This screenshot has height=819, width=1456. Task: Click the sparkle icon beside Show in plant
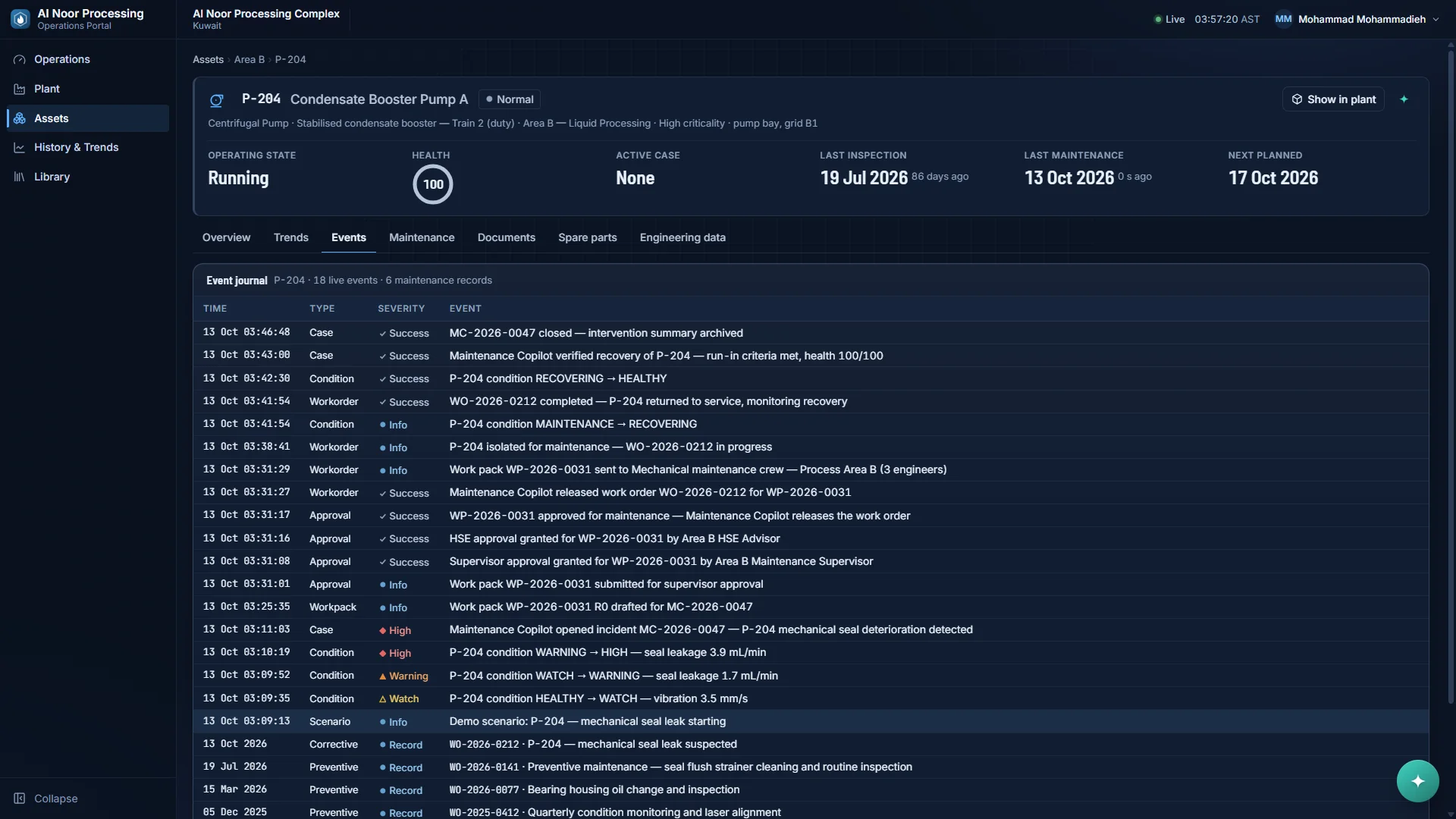tap(1404, 99)
